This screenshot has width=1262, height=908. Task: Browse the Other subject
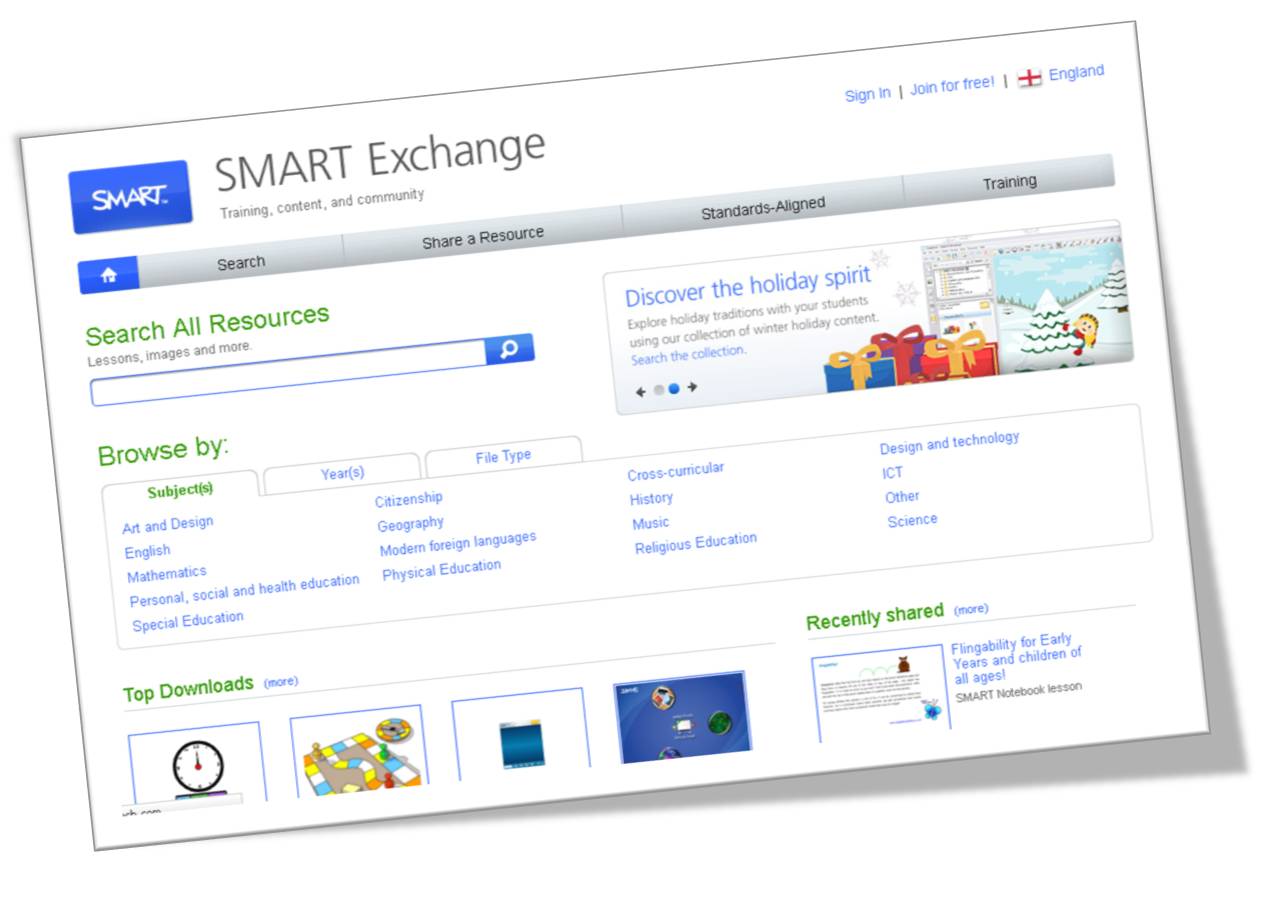point(902,497)
